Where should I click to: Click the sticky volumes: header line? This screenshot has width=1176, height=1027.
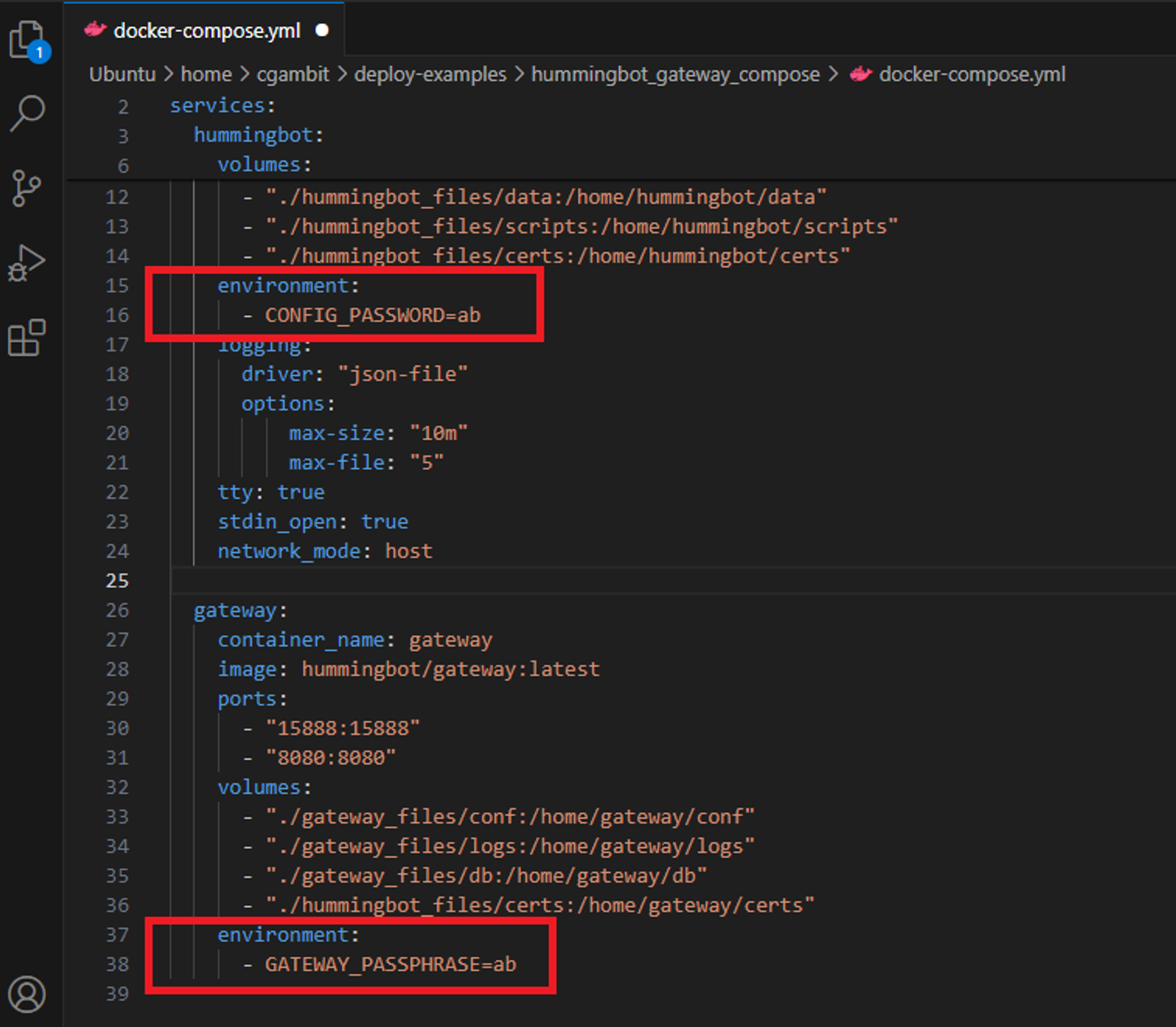tap(264, 165)
